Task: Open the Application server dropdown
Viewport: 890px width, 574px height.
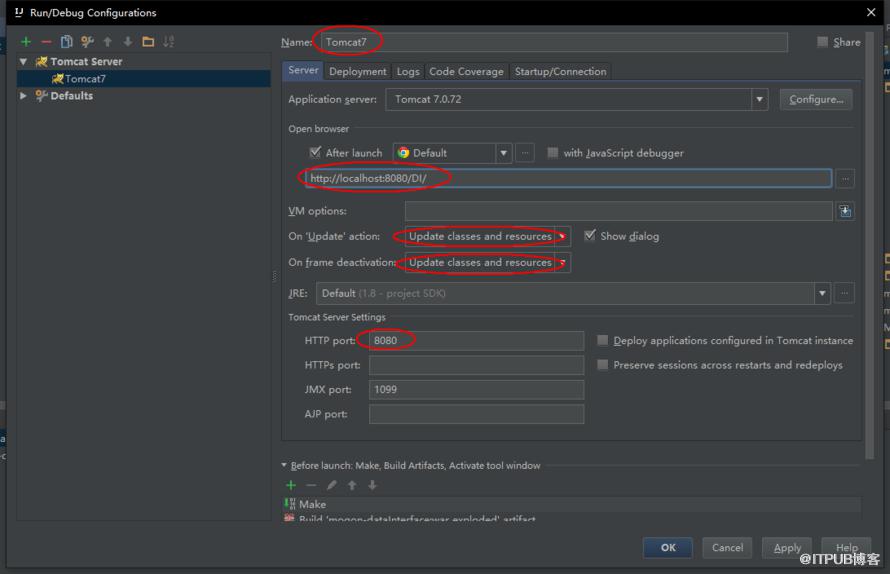Action: point(759,99)
